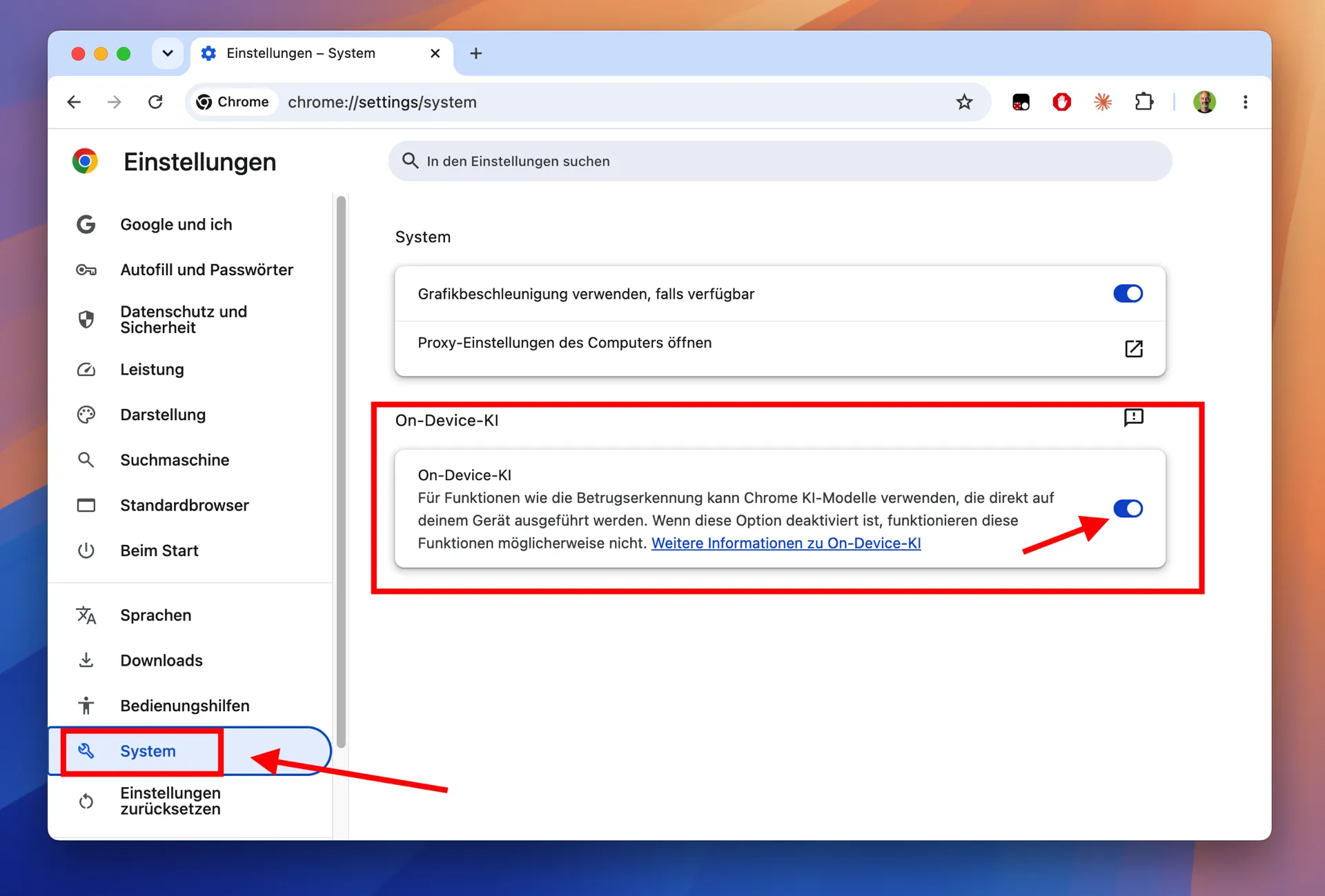
Task: Click the window icon for Standardbrowser
Action: [x=86, y=506]
